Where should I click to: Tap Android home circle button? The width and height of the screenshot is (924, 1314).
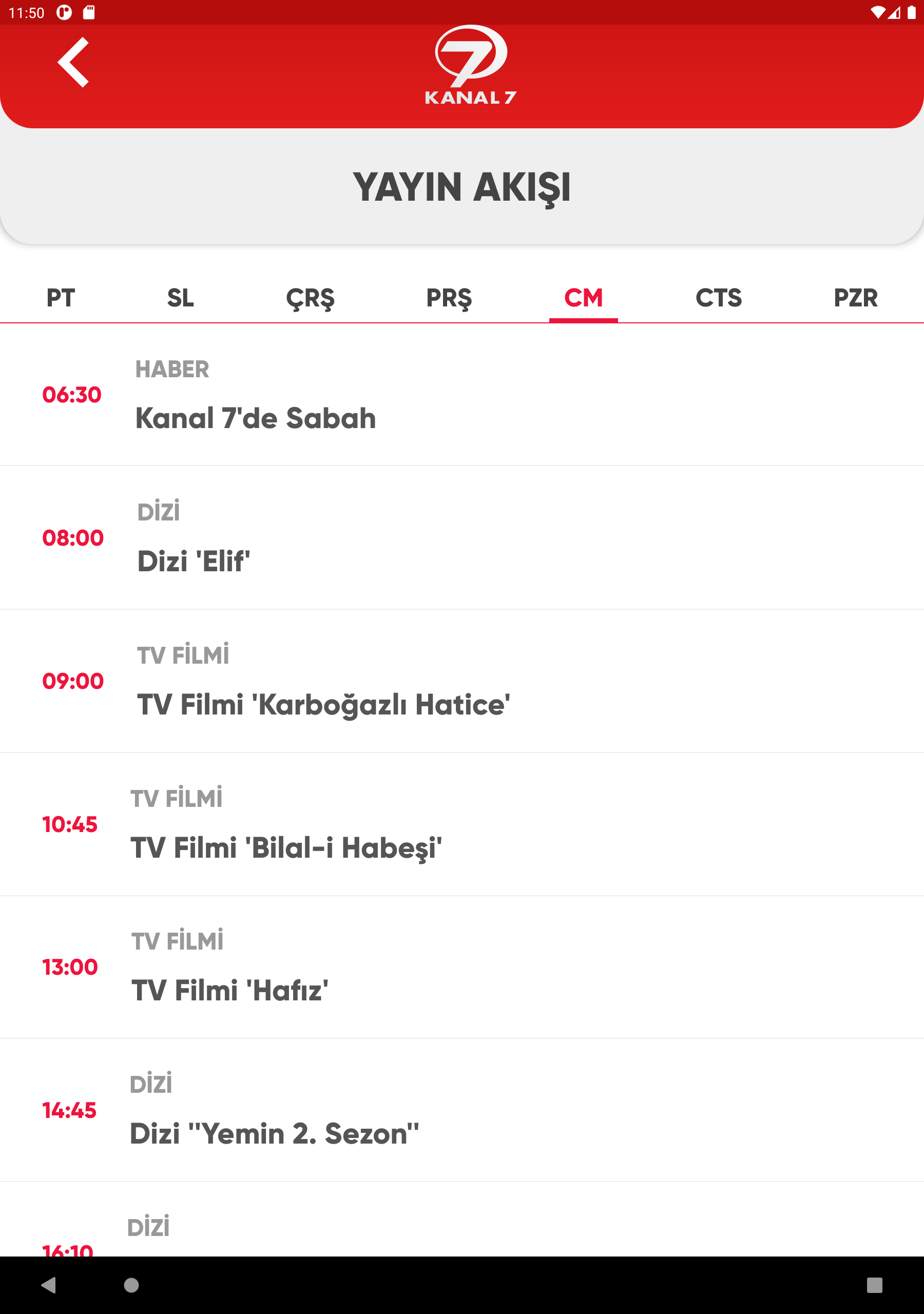pos(131,1285)
